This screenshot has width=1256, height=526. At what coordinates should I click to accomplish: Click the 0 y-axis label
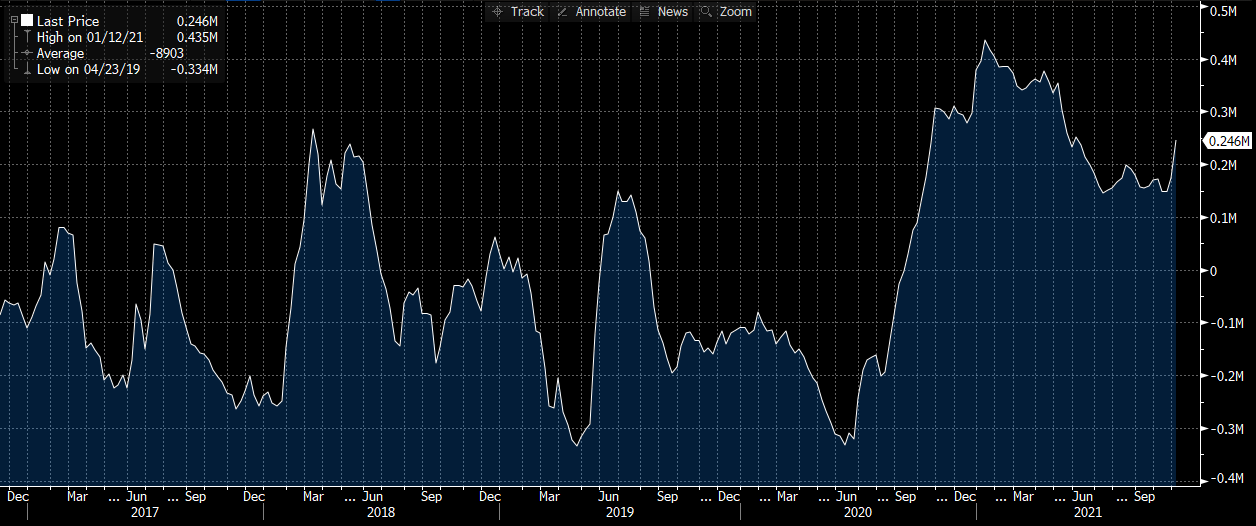click(x=1214, y=270)
